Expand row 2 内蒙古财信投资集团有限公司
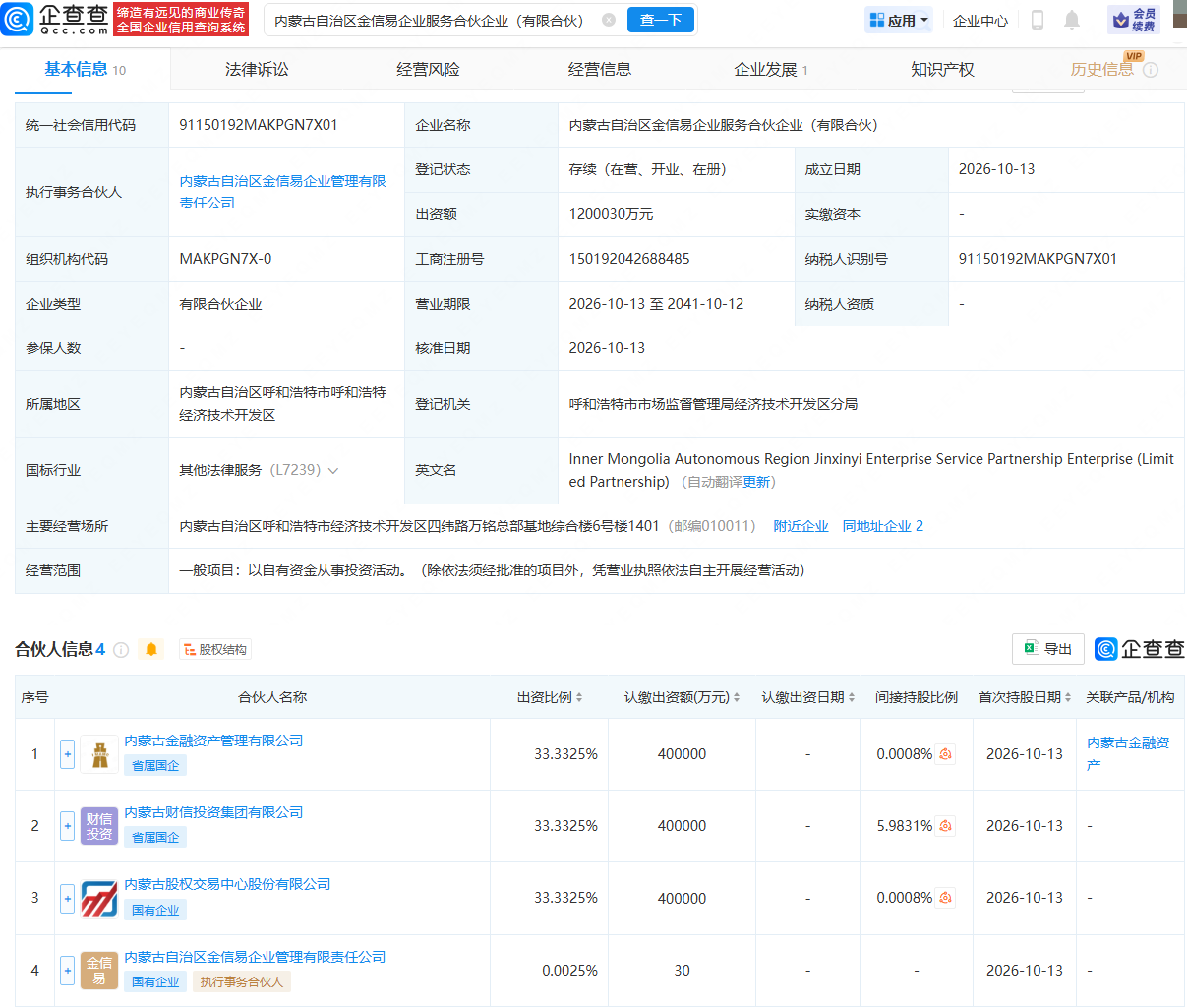This screenshot has height=1008, width=1187. (67, 826)
